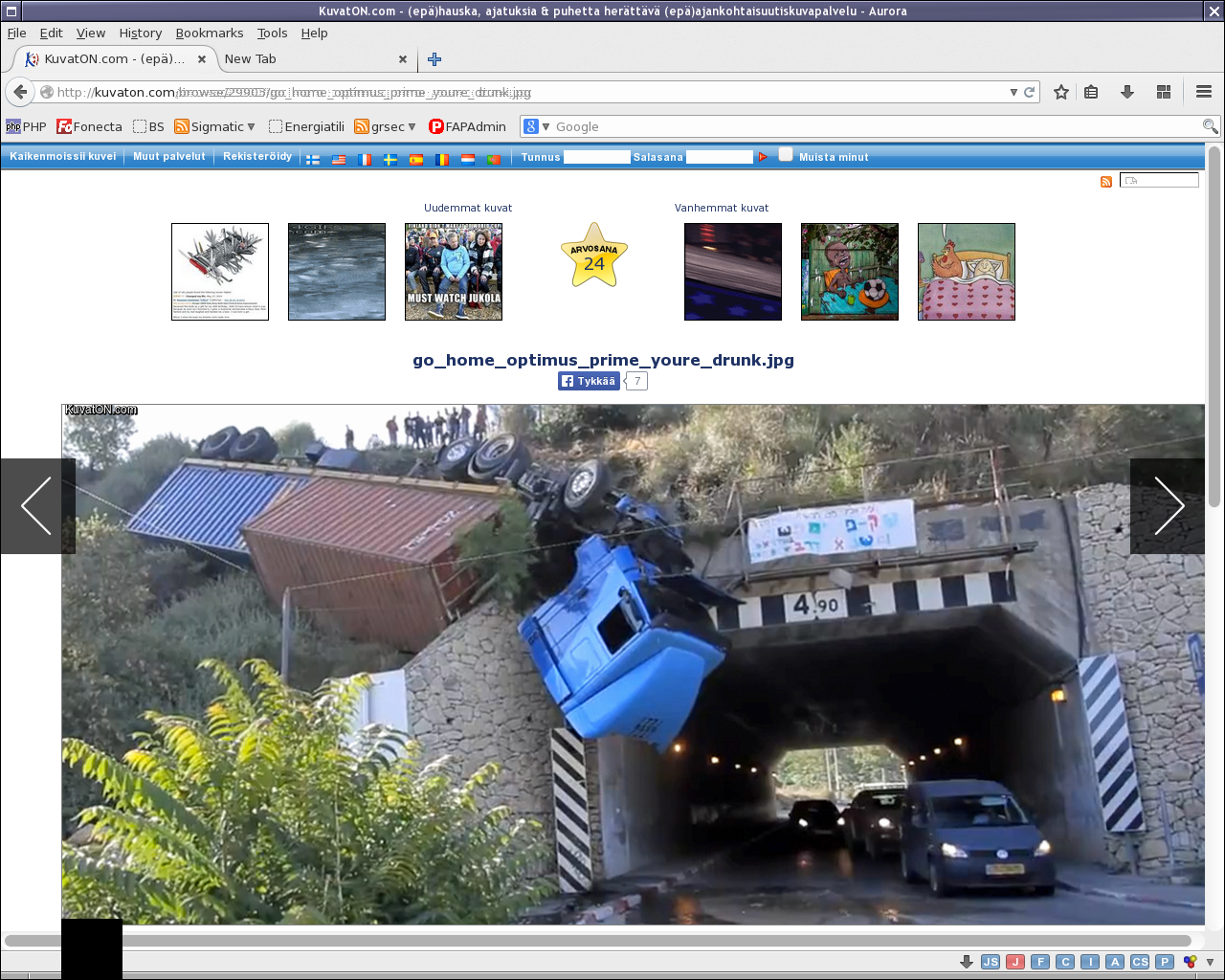The width and height of the screenshot is (1225, 980).
Task: Open the Must Watch Jukola thumbnail
Action: coord(454,272)
